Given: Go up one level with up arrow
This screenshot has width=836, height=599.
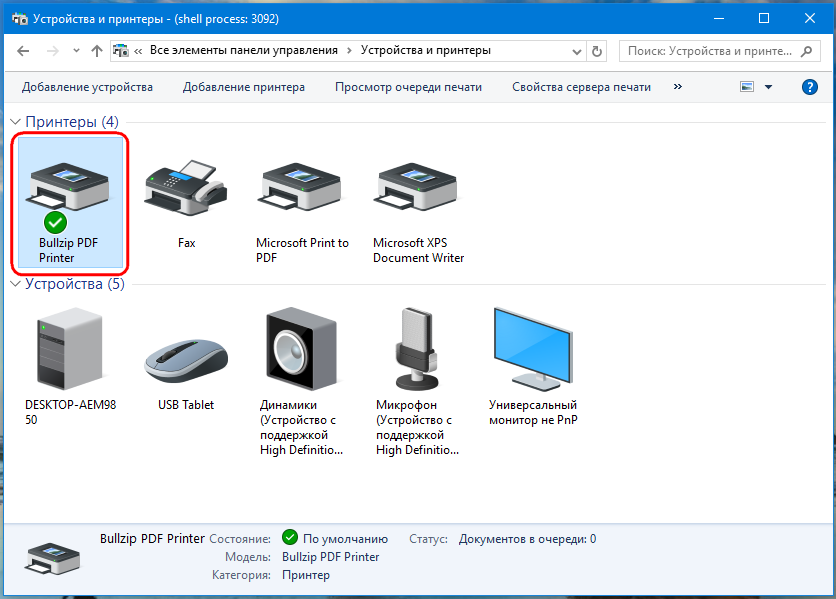Looking at the screenshot, I should coord(97,51).
